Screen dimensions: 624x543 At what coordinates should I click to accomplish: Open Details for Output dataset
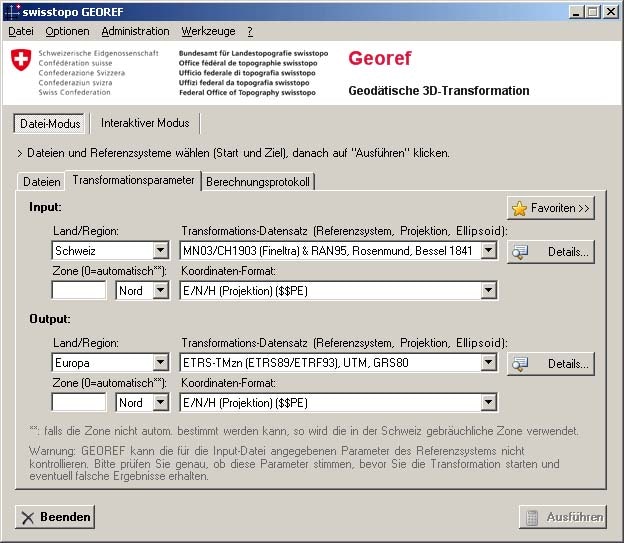click(551, 363)
